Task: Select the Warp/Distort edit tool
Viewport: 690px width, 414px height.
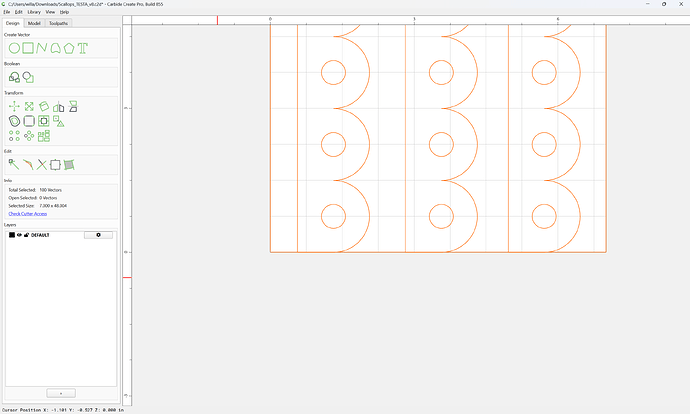Action: (69, 165)
